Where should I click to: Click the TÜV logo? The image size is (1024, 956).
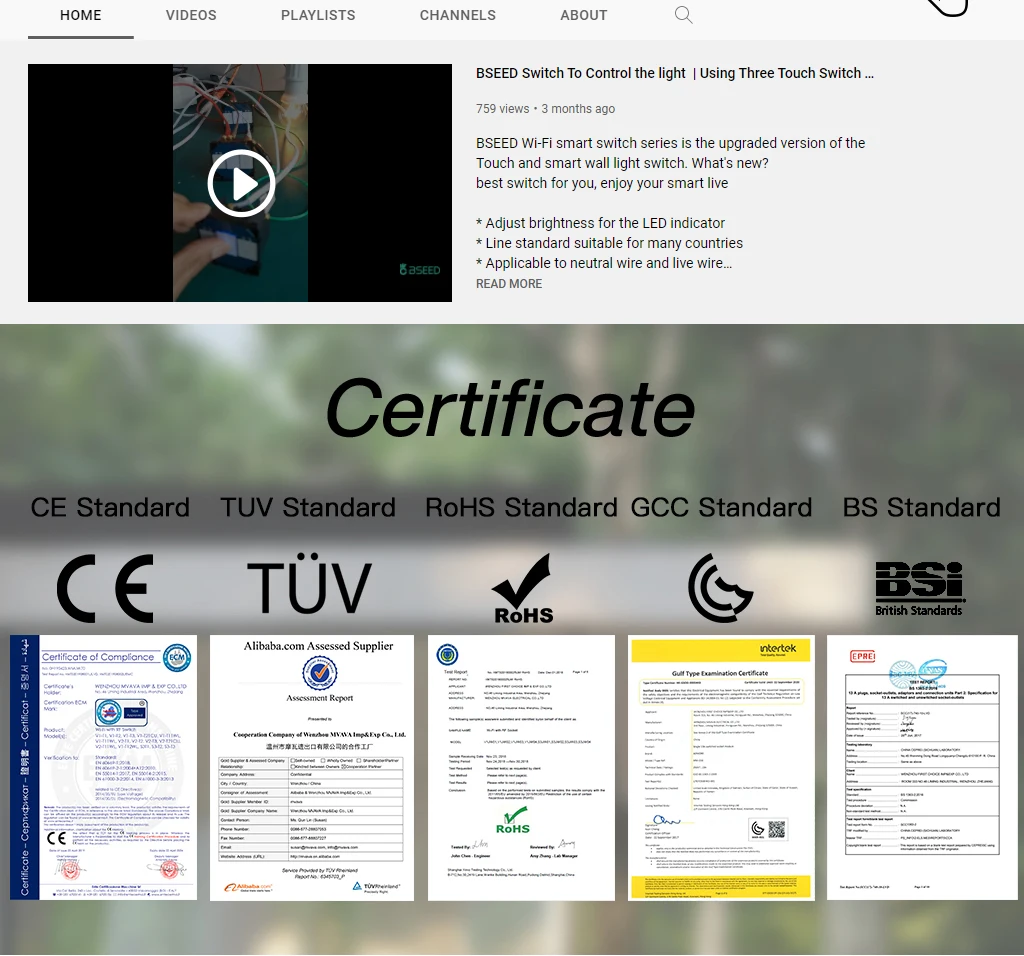(309, 583)
